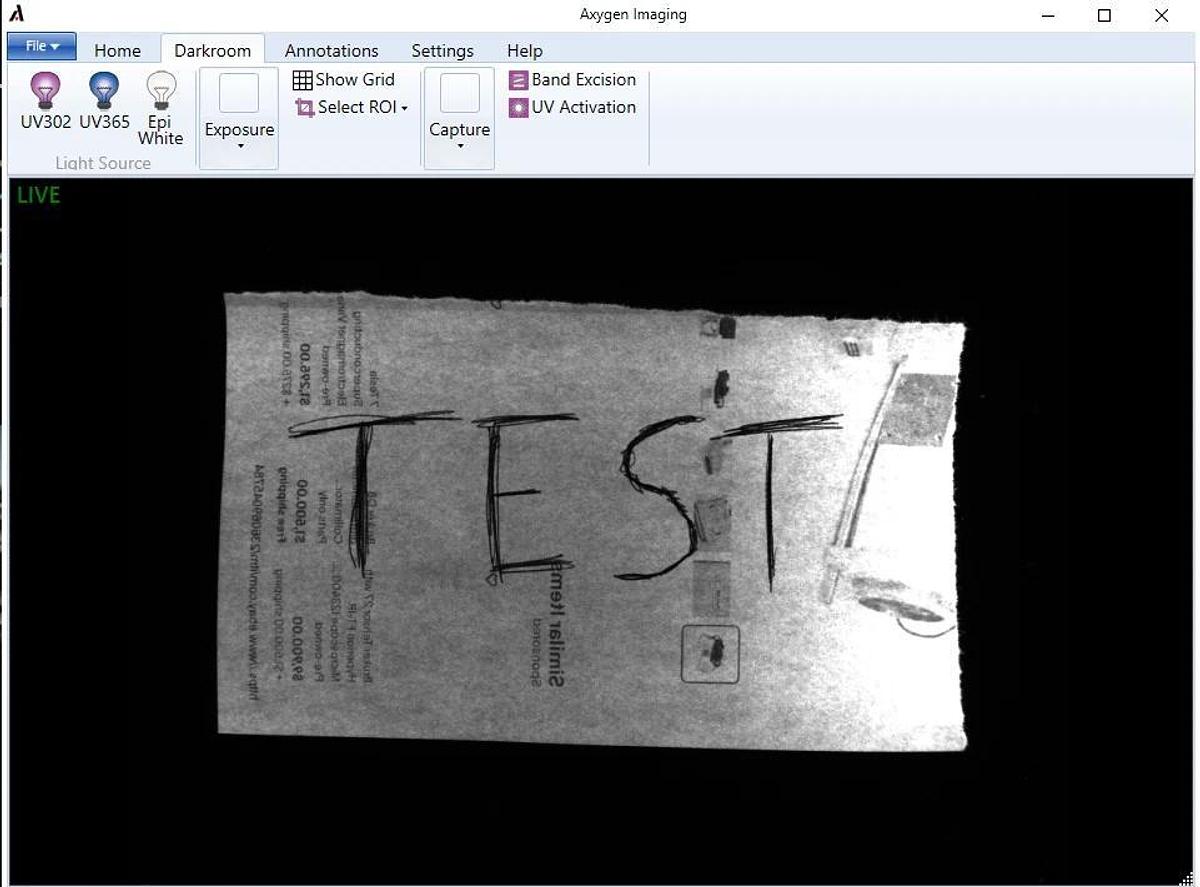Viewport: 1200px width, 887px height.
Task: Expand the Exposure dropdown arrow
Action: tap(239, 147)
